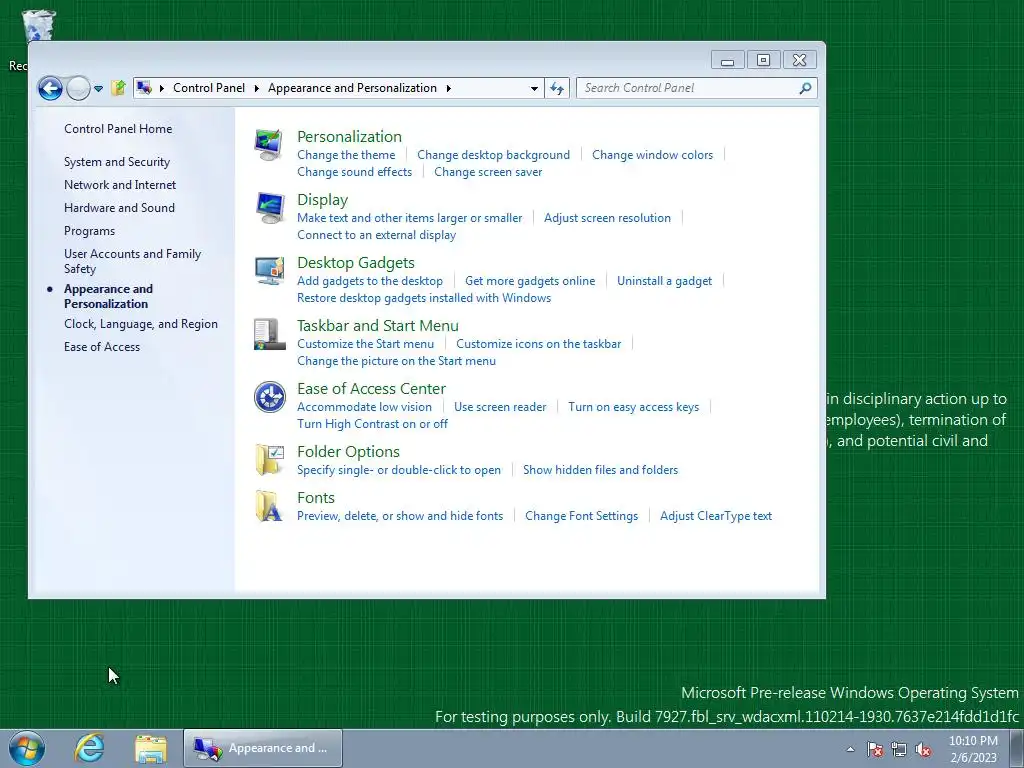The image size is (1024, 768).
Task: Click Adjust screen resolution
Action: coord(607,218)
